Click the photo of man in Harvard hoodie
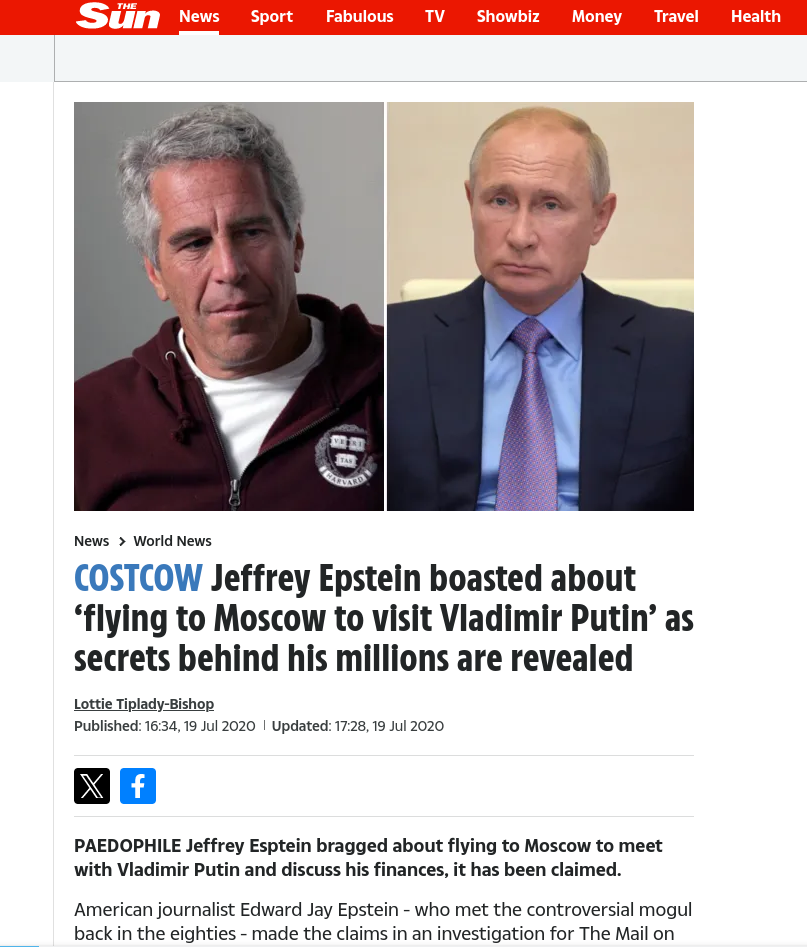 pyautogui.click(x=229, y=306)
